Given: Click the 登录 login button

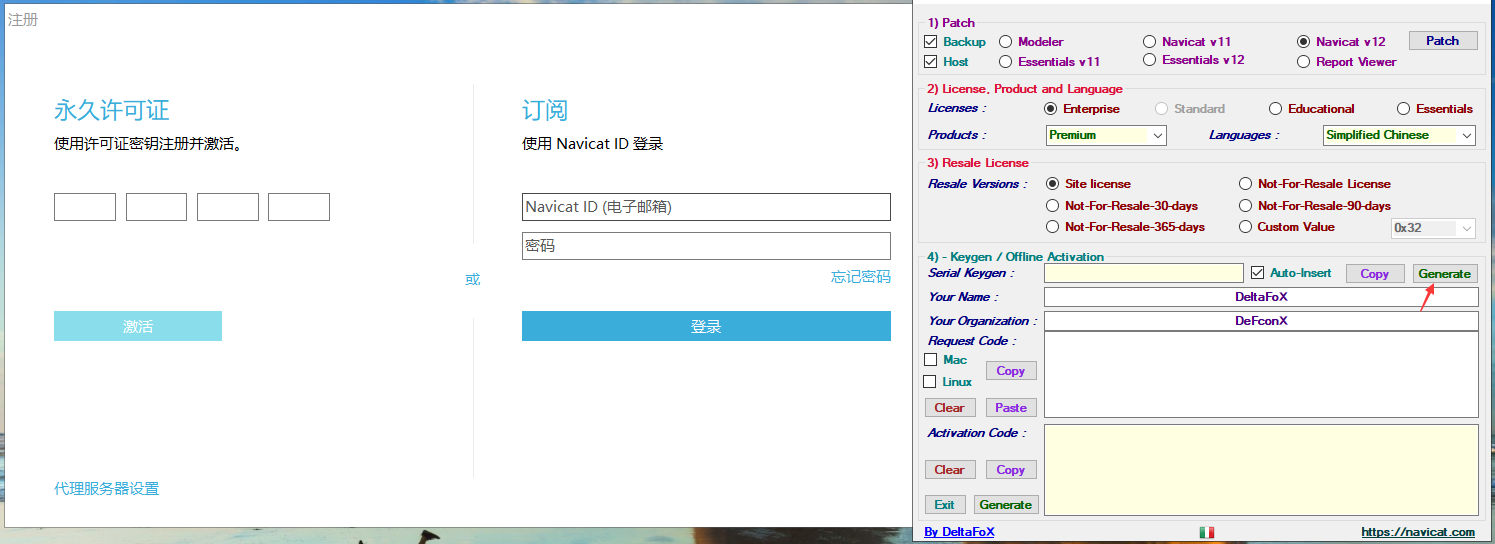Looking at the screenshot, I should coord(706,326).
